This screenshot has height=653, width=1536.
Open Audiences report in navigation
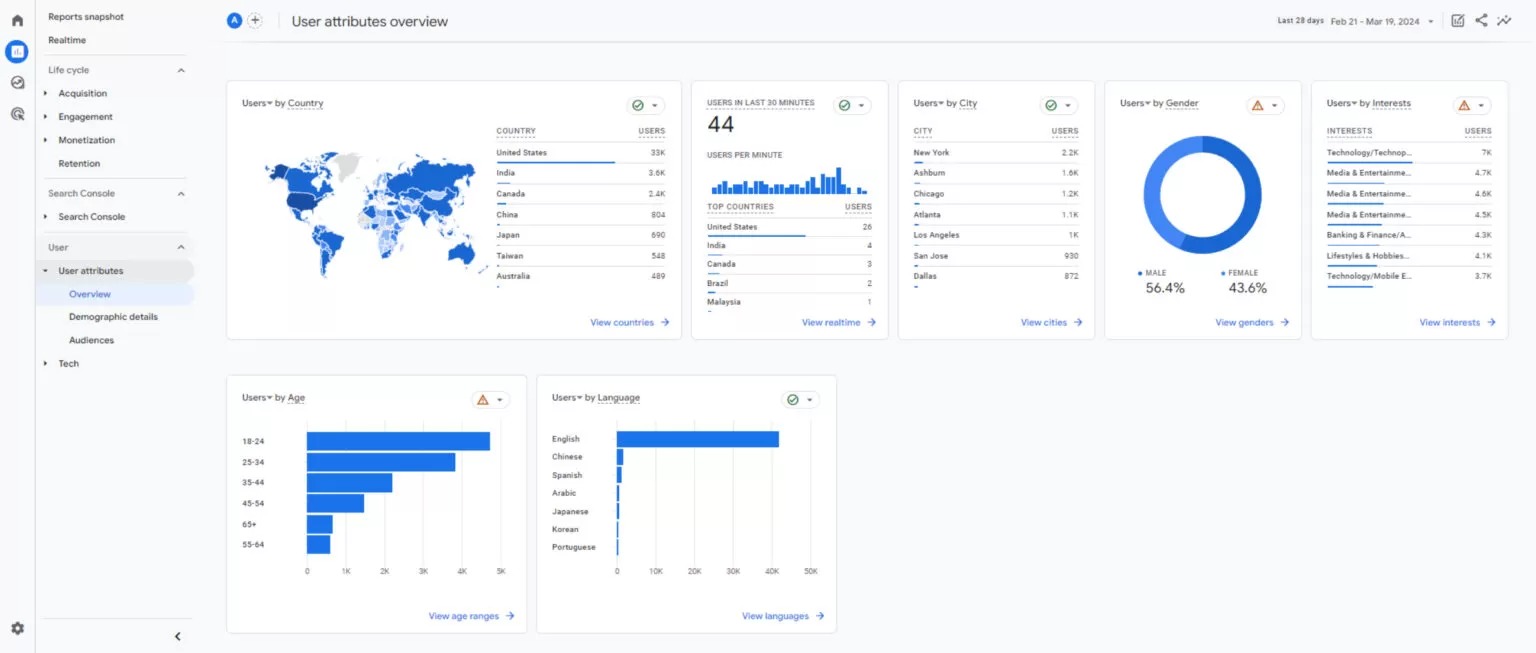pos(91,340)
